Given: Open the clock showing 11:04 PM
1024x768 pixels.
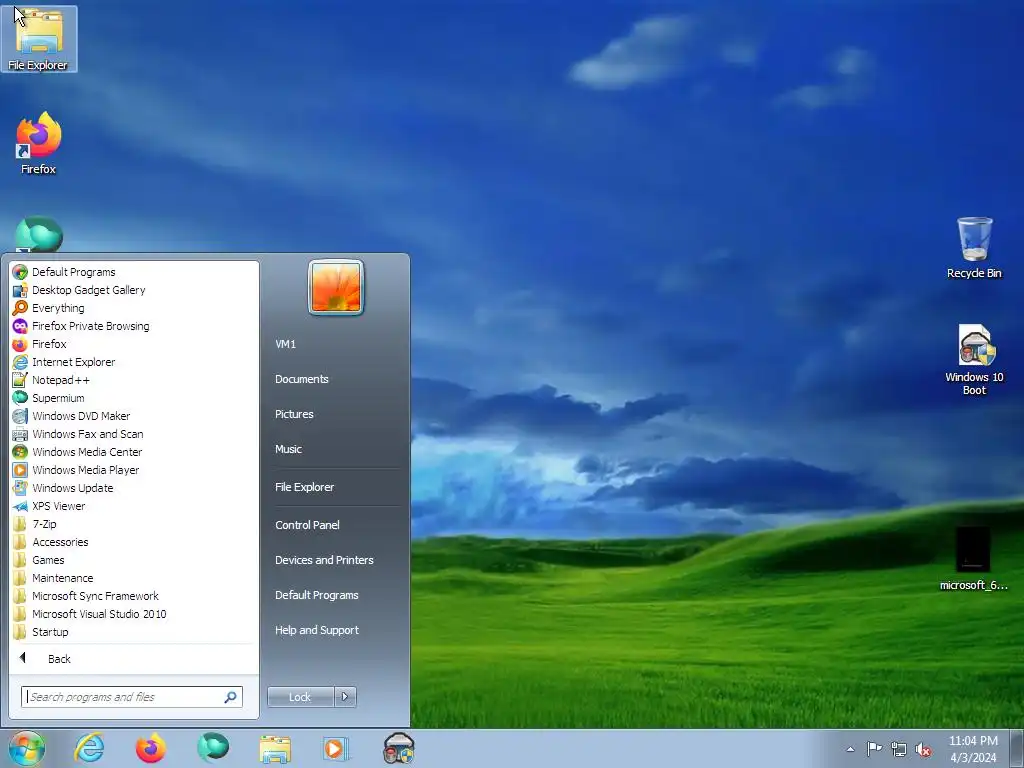Looking at the screenshot, I should pyautogui.click(x=973, y=749).
